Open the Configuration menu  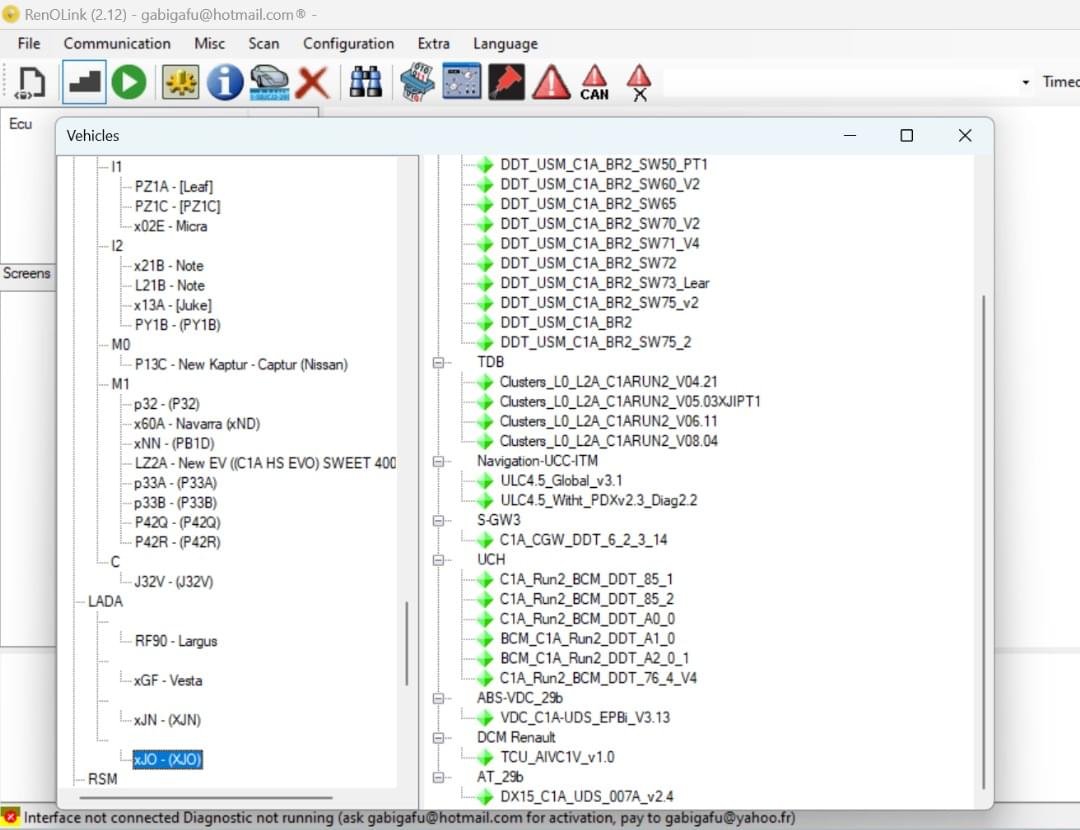[348, 44]
